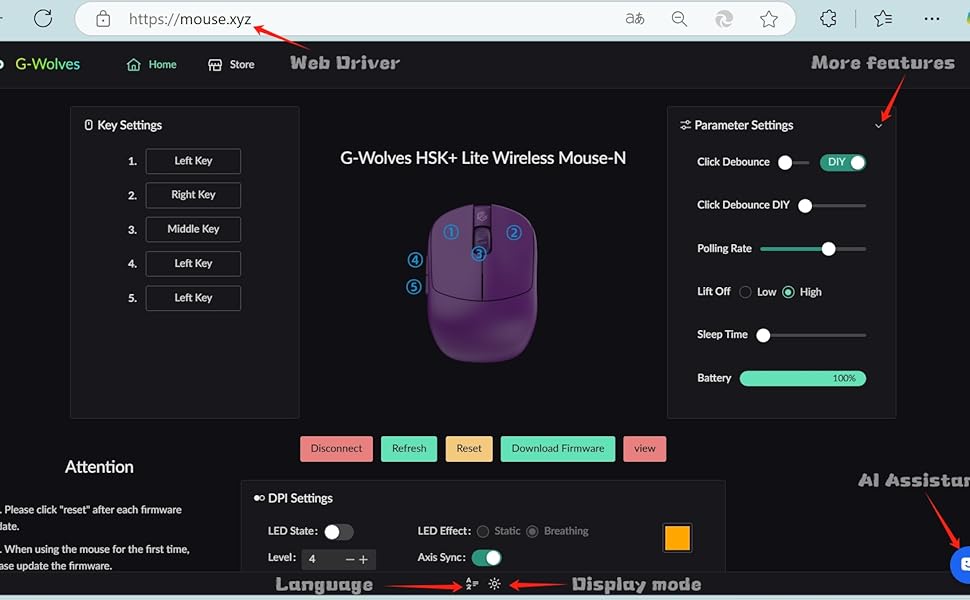Click the "DPI Settings" panel heading
Image resolution: width=970 pixels, height=600 pixels.
tap(300, 498)
